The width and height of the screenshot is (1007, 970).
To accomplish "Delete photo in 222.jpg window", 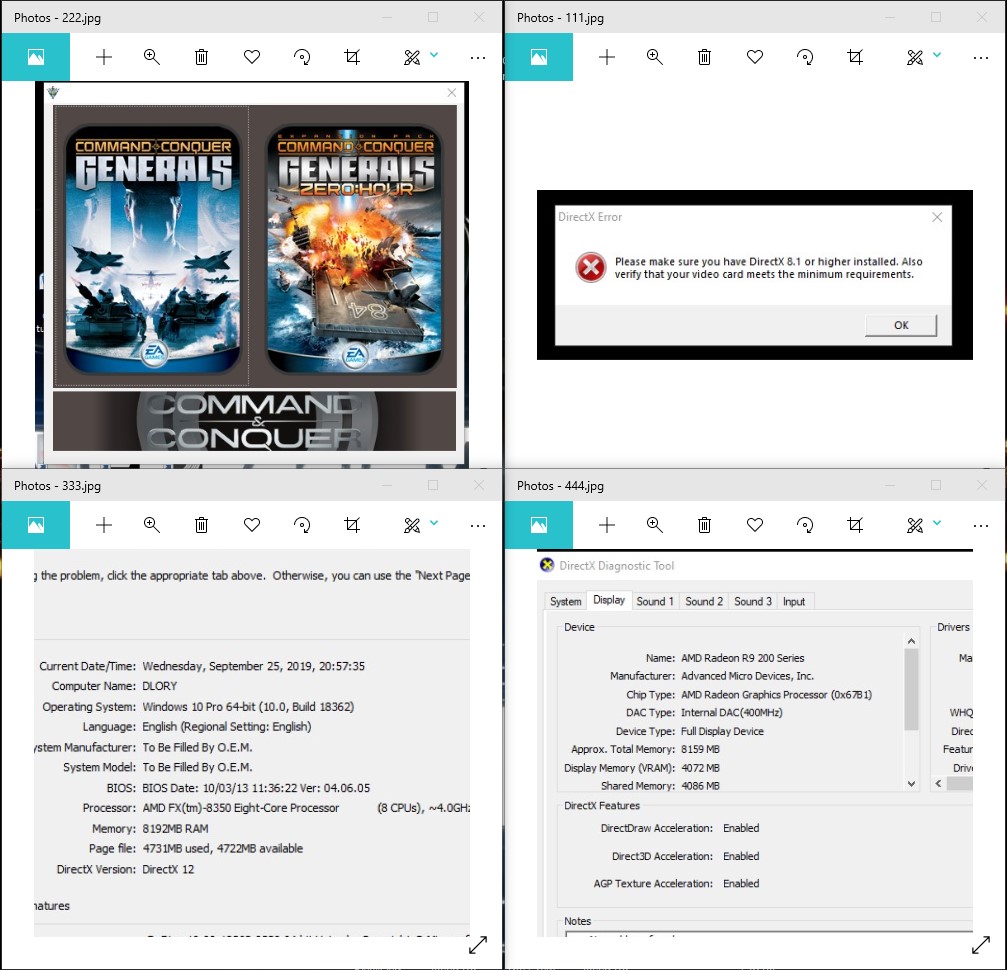I will tap(201, 57).
